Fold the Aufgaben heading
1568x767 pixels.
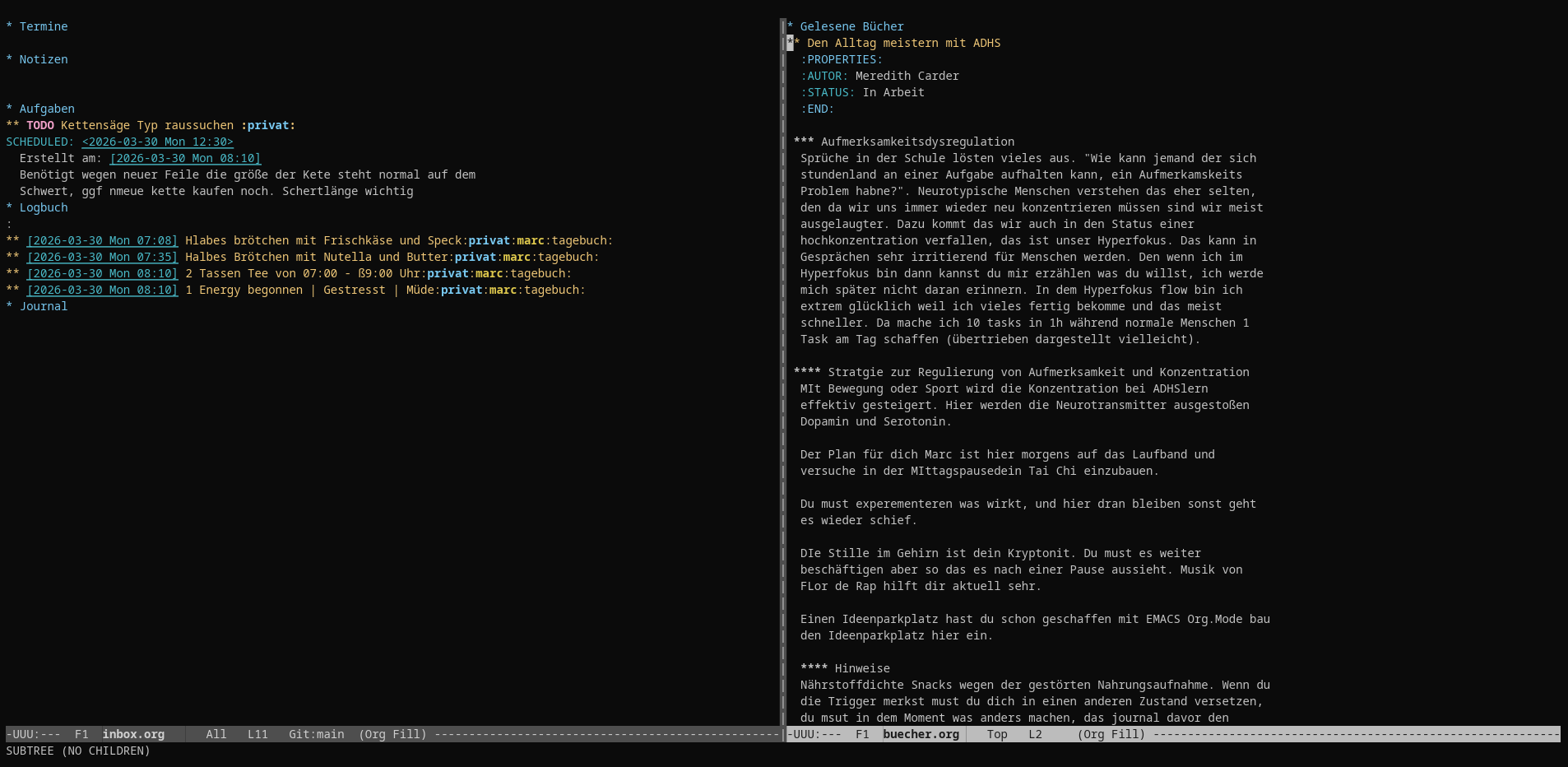tap(46, 109)
